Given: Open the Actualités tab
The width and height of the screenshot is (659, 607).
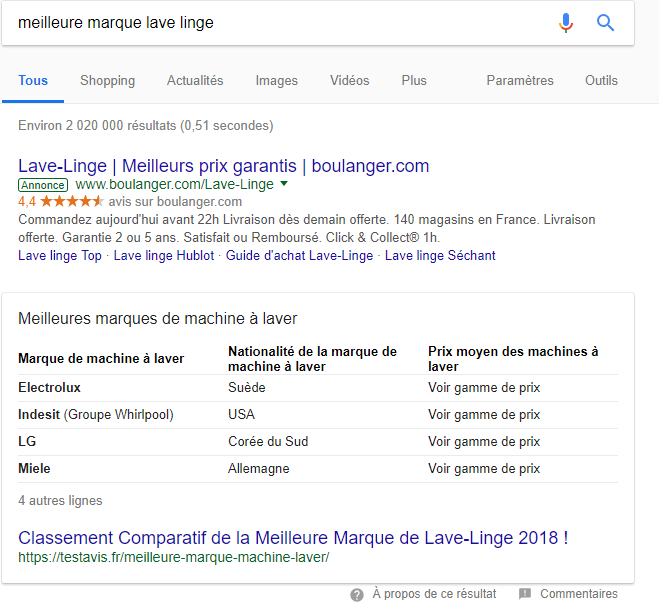Looking at the screenshot, I should [195, 80].
